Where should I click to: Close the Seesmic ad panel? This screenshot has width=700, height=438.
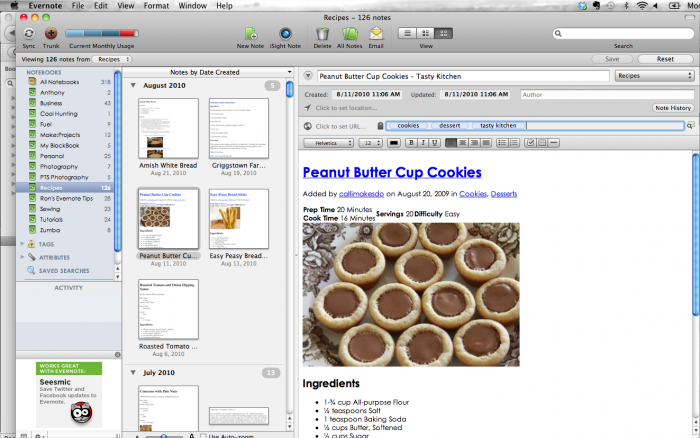(117, 355)
